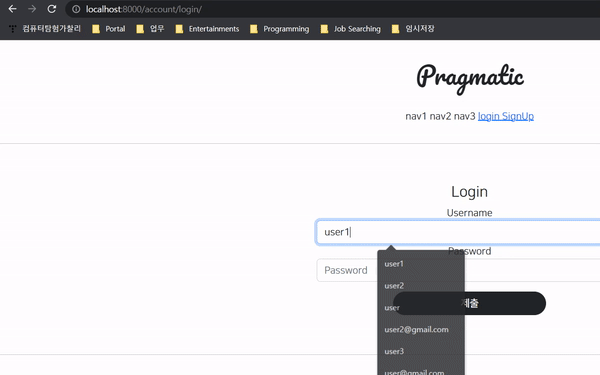Open the Entertainments bookmark folder
The image size is (600, 375).
pyautogui.click(x=207, y=29)
